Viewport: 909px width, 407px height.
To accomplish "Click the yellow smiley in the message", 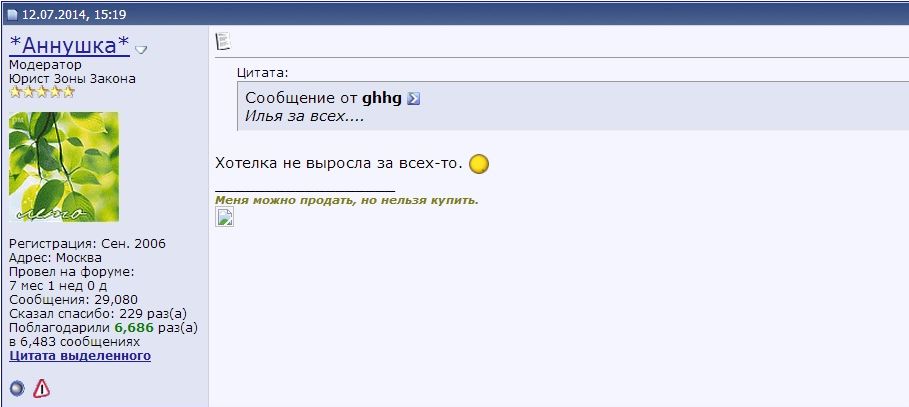I will pyautogui.click(x=479, y=164).
